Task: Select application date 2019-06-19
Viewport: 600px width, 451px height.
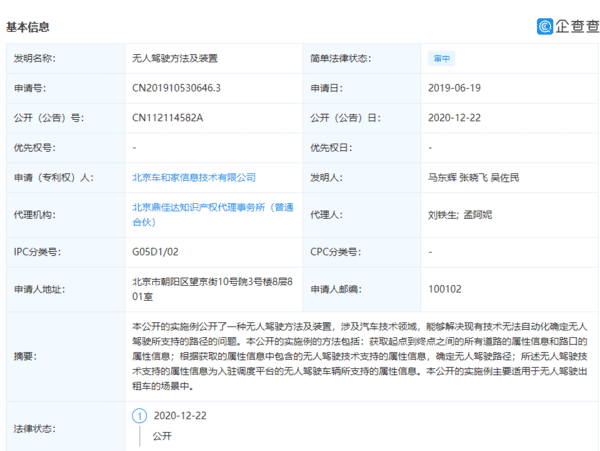Action: click(x=454, y=88)
